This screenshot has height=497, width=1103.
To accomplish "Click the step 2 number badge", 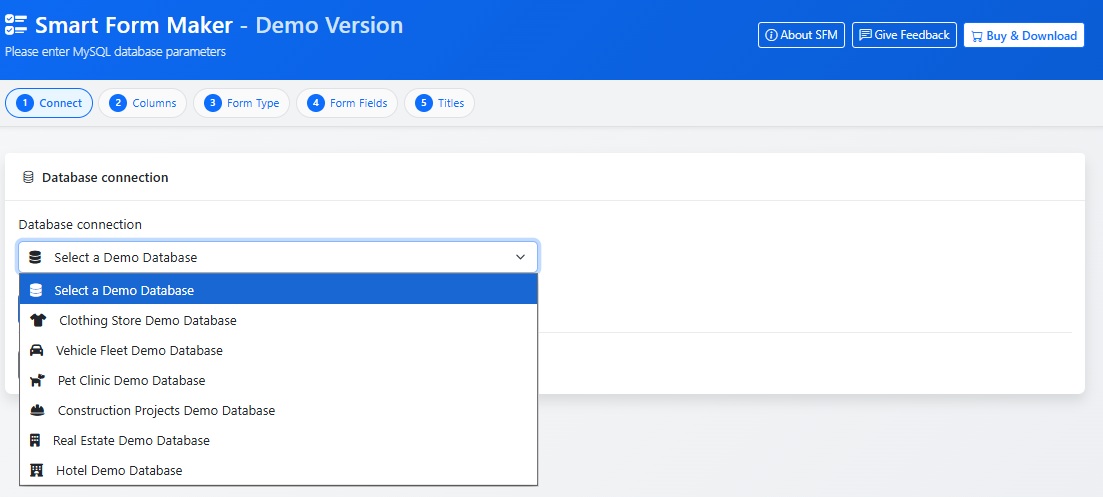I will 117,103.
